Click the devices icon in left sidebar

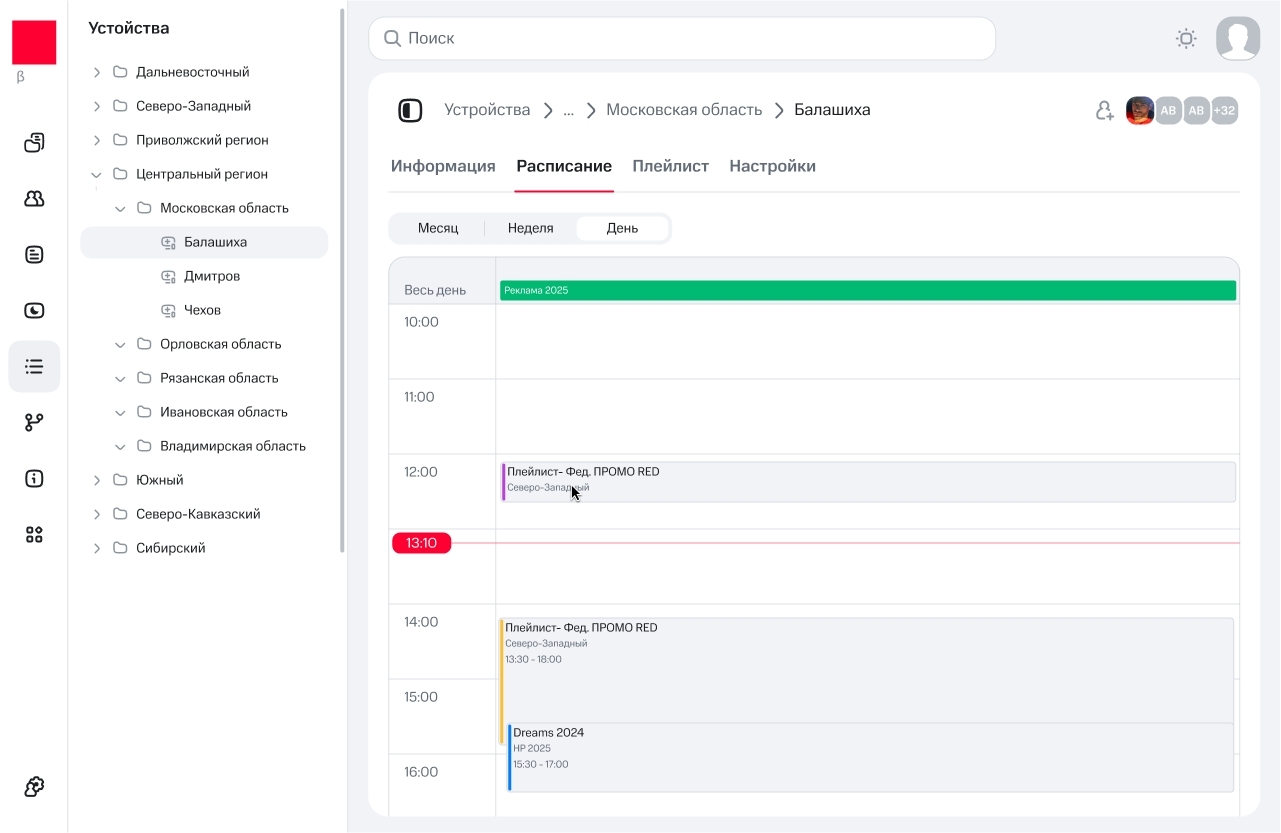tap(34, 143)
